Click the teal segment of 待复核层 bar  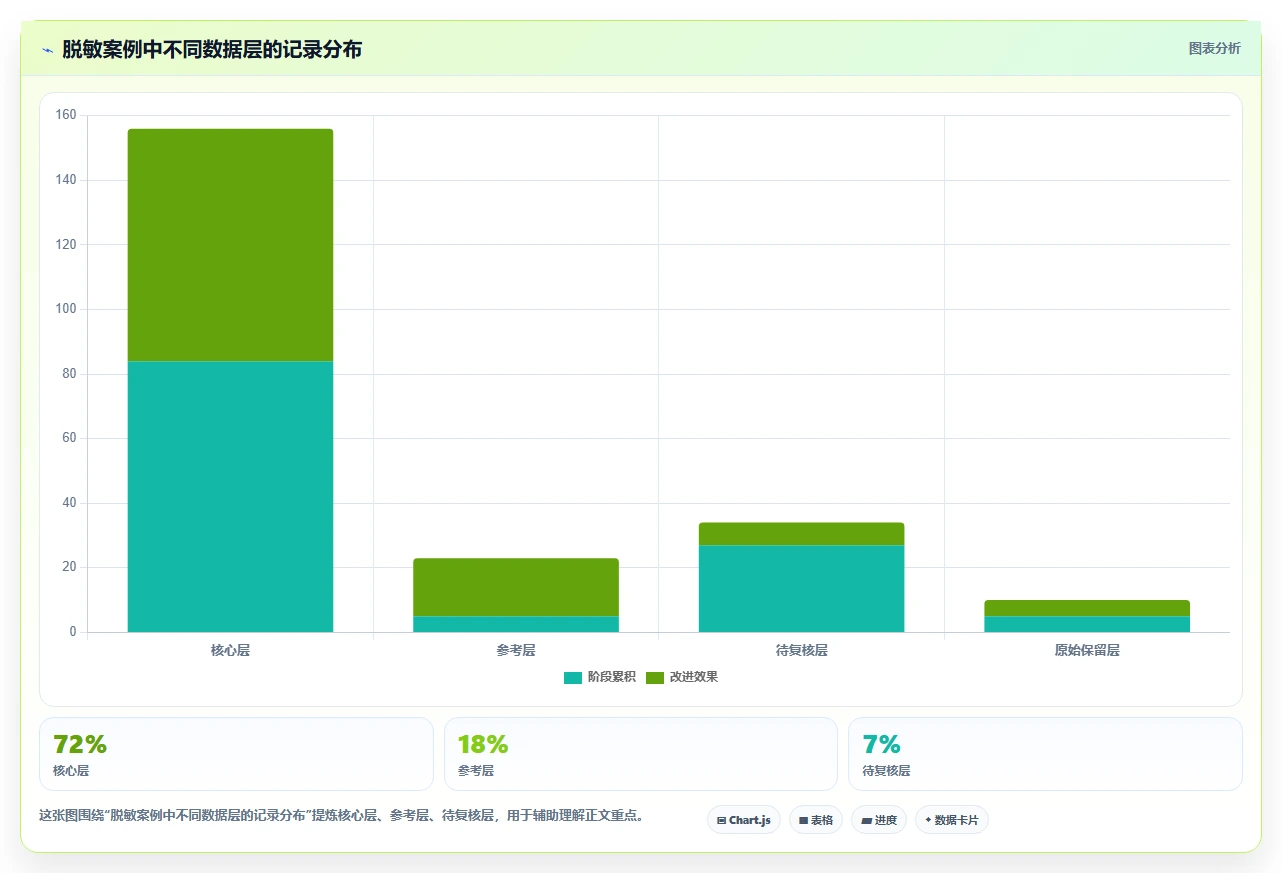(801, 588)
